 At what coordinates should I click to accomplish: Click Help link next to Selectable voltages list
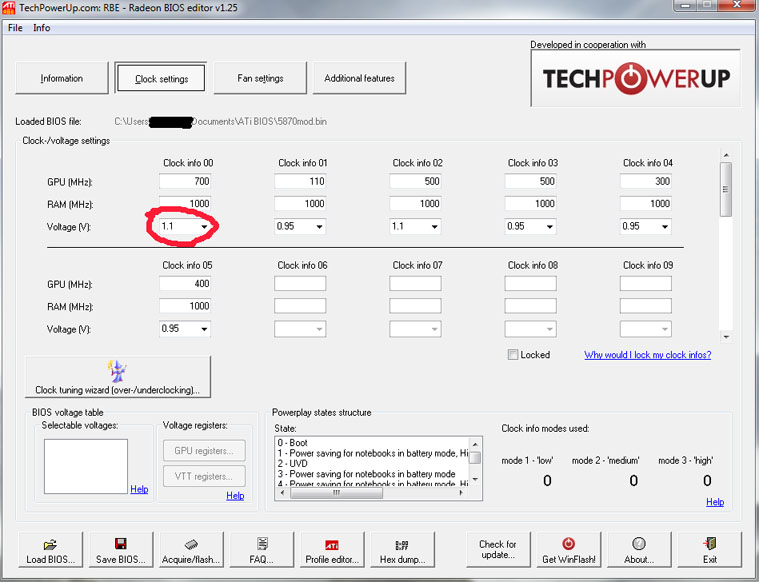tap(139, 489)
